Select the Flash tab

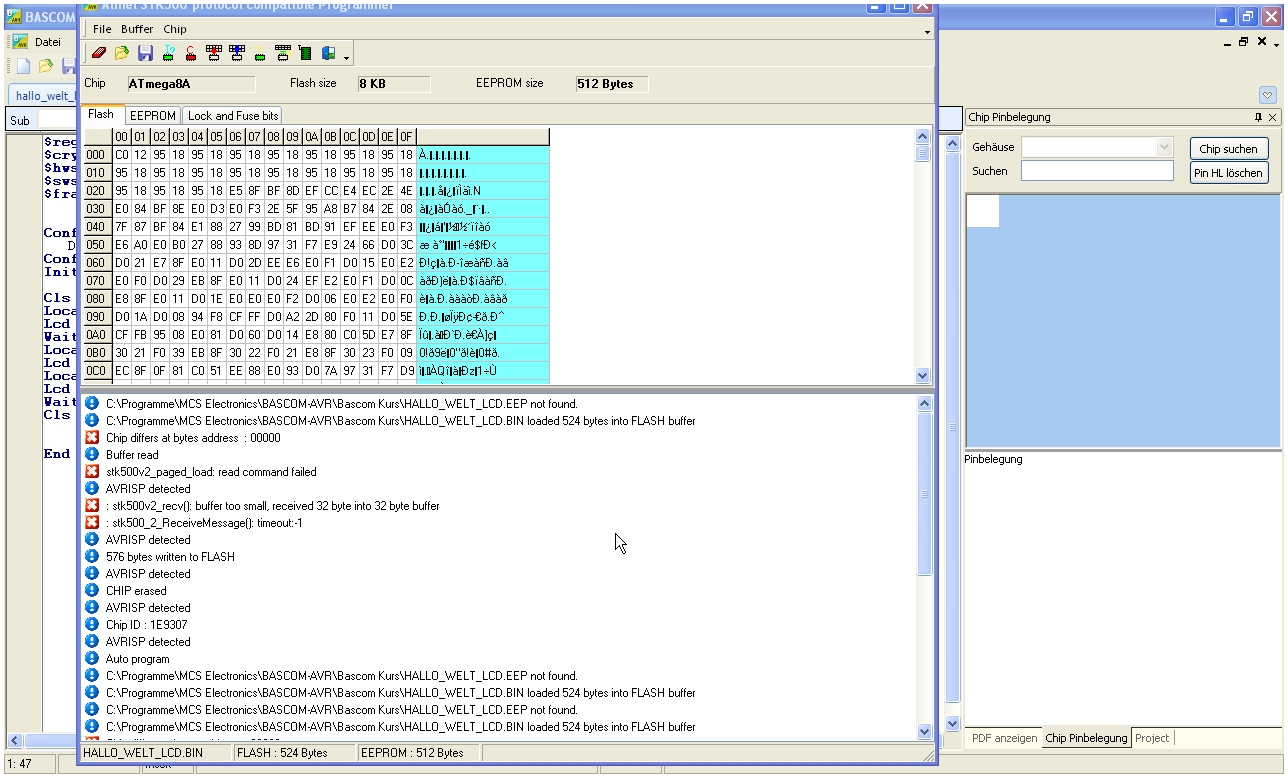[101, 115]
